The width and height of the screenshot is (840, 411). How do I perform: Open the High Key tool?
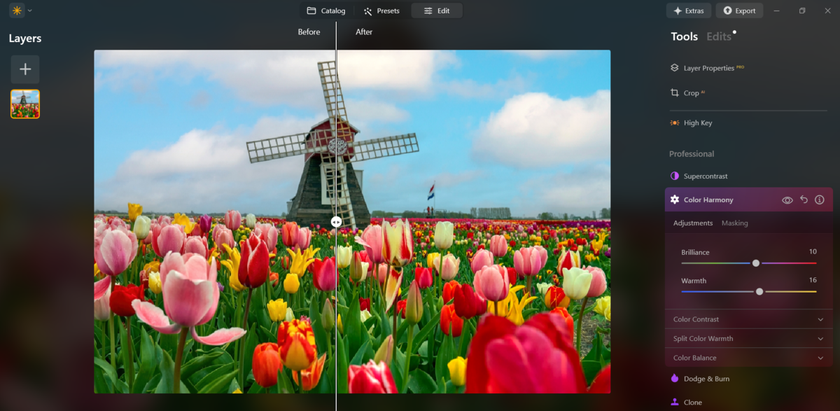tap(691, 123)
